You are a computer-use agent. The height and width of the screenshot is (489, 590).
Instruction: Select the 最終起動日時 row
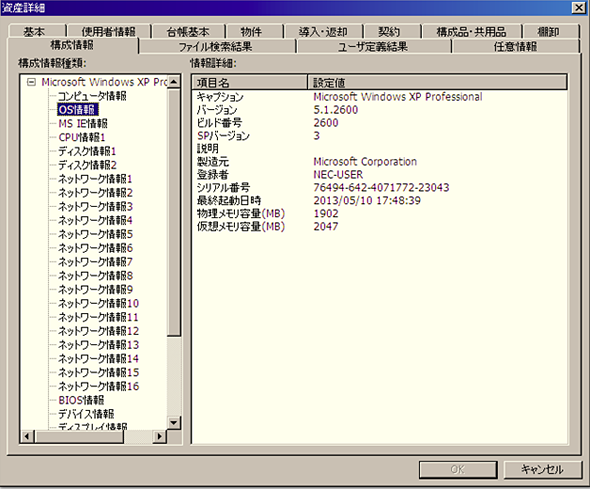[x=380, y=200]
